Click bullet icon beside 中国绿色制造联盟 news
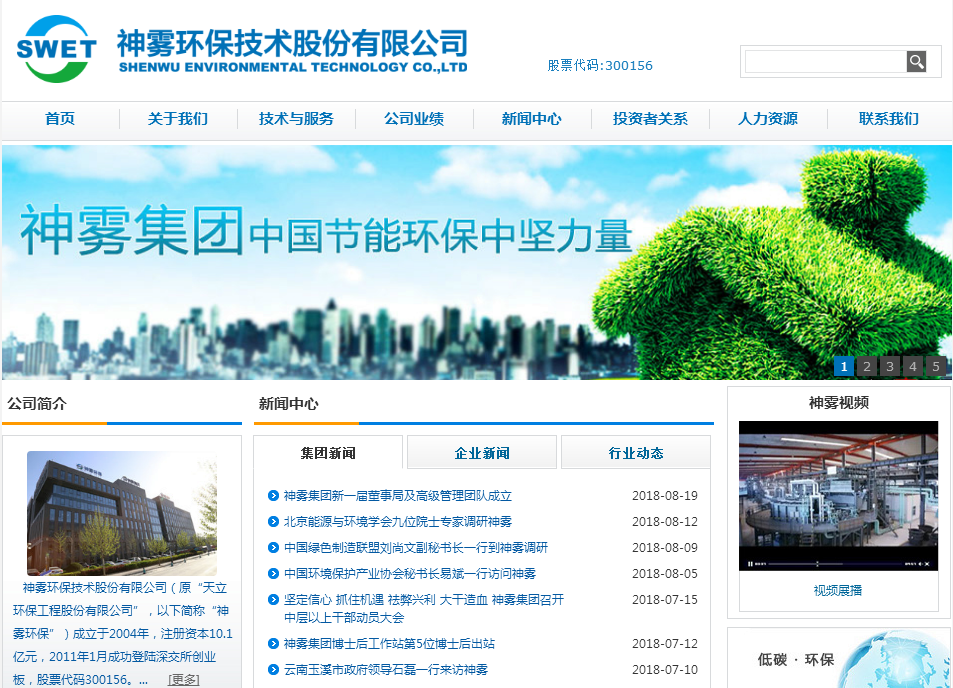The height and width of the screenshot is (688, 953). (x=274, y=548)
